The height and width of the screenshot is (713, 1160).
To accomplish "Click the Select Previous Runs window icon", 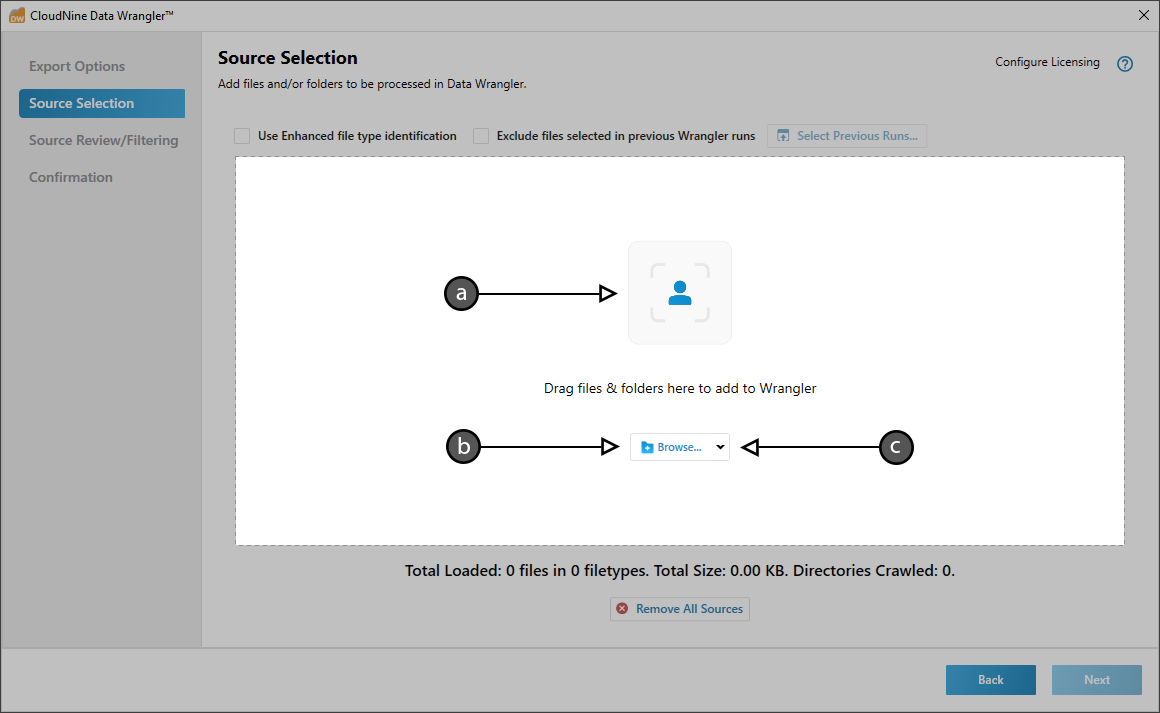I will pyautogui.click(x=783, y=136).
